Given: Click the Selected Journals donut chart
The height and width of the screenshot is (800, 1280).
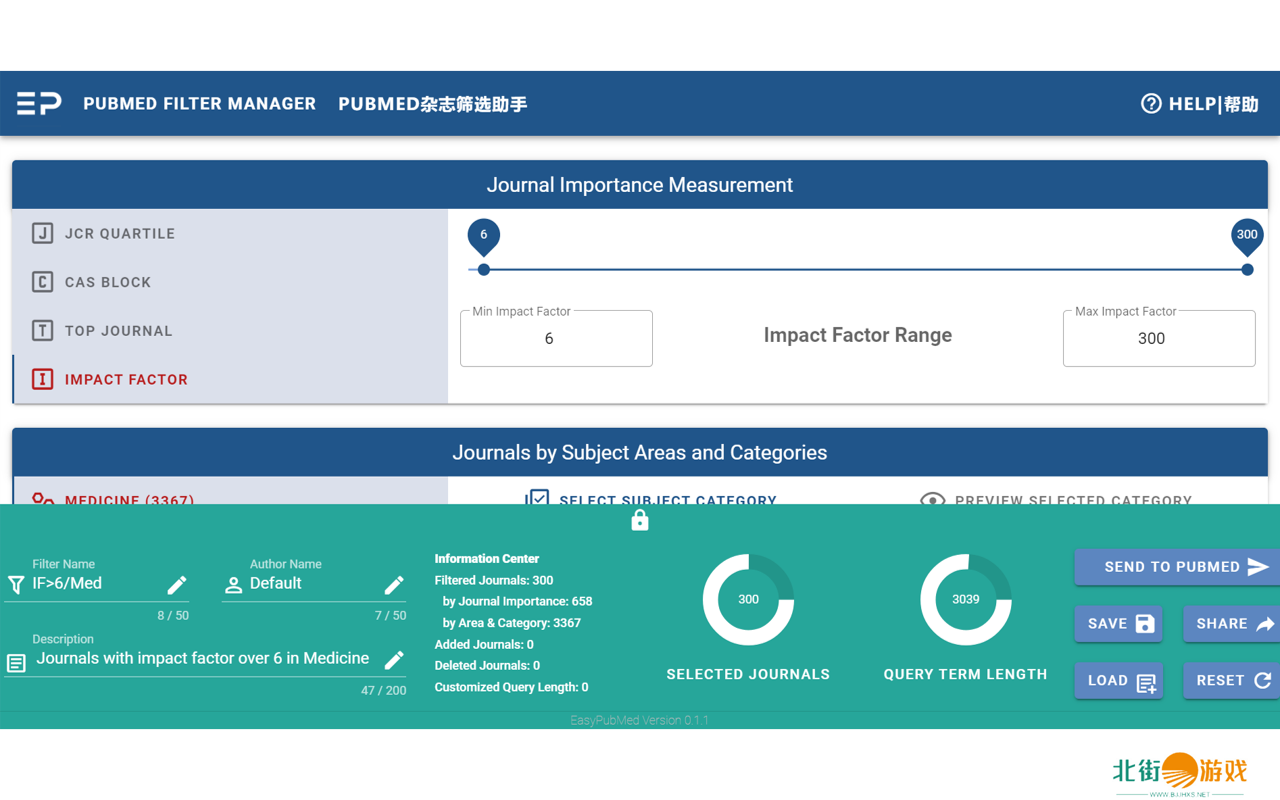Looking at the screenshot, I should (748, 600).
